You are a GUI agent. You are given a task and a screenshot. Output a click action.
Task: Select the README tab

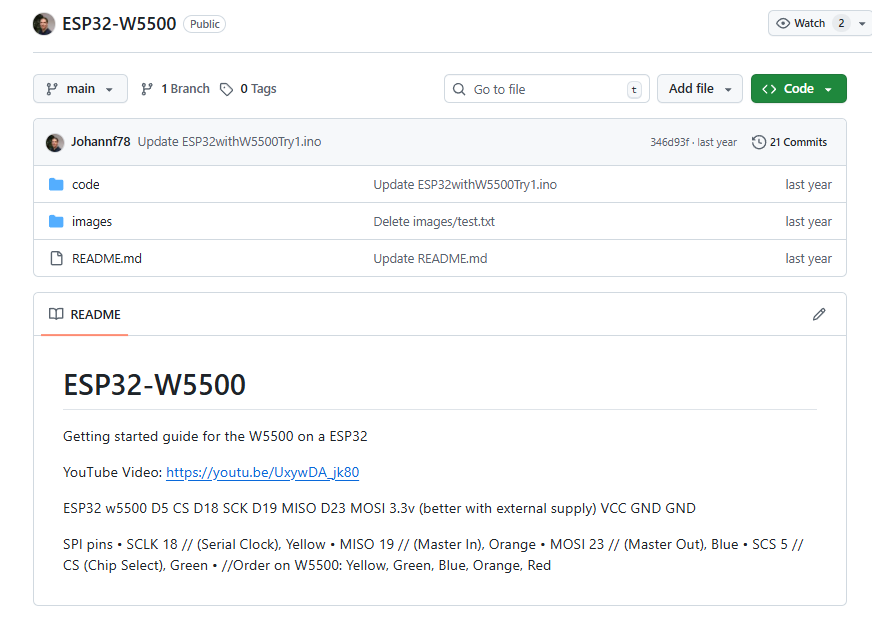point(85,314)
